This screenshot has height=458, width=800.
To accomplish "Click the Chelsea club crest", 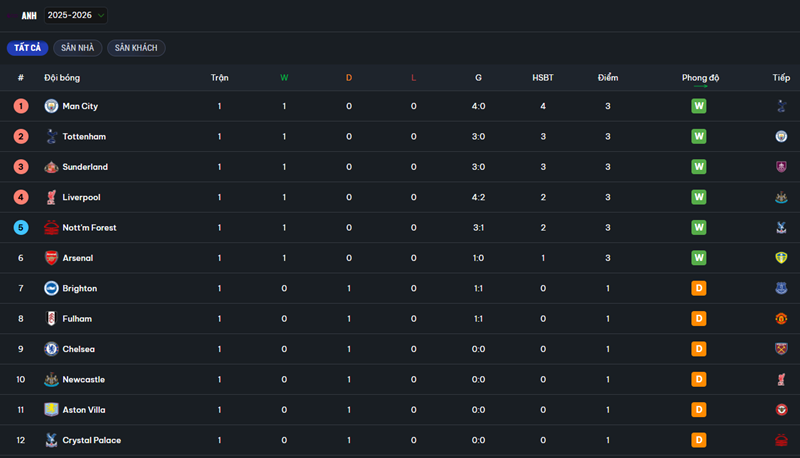I will [51, 349].
